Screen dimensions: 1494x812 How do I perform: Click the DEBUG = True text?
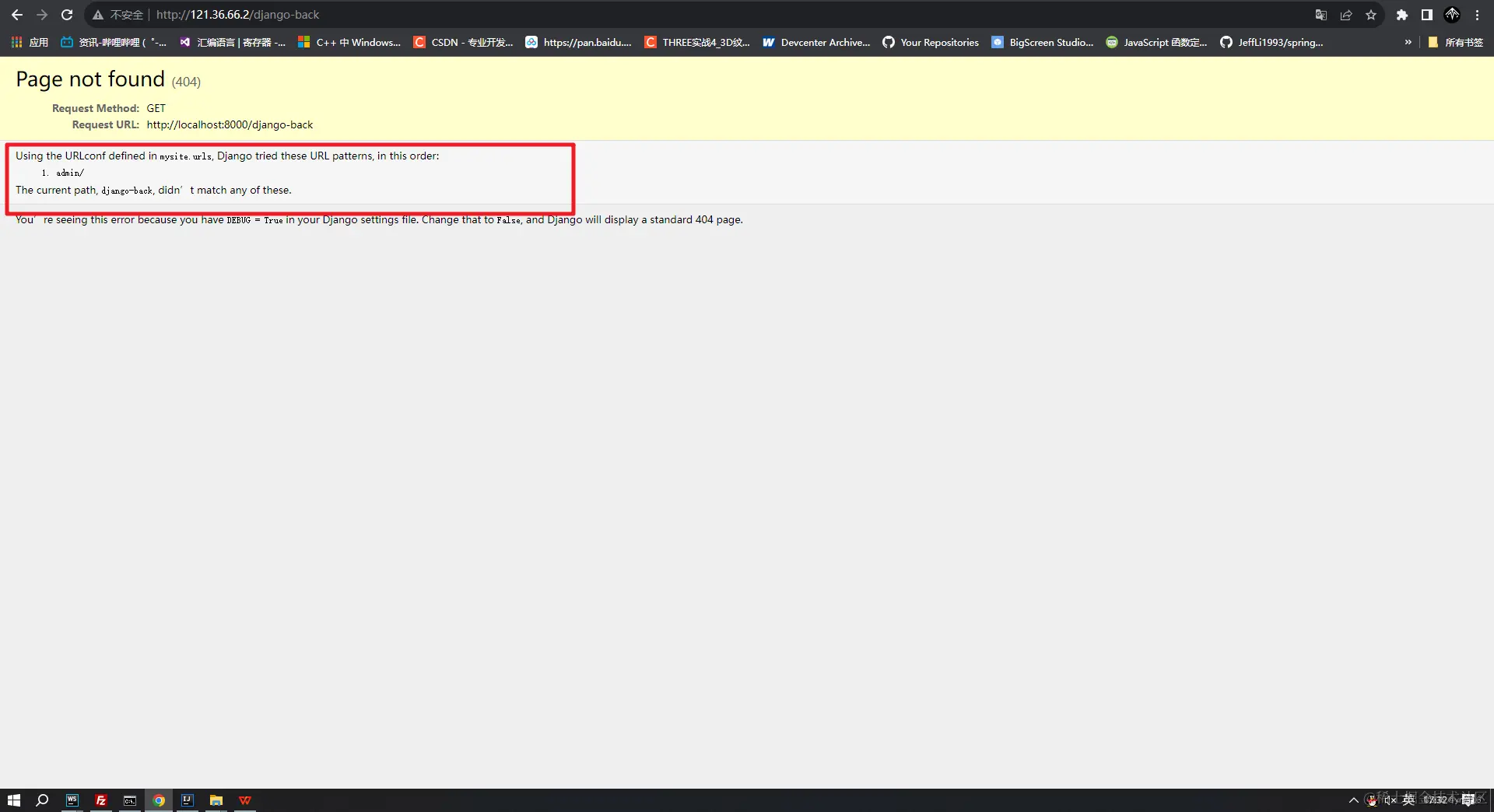click(x=254, y=220)
